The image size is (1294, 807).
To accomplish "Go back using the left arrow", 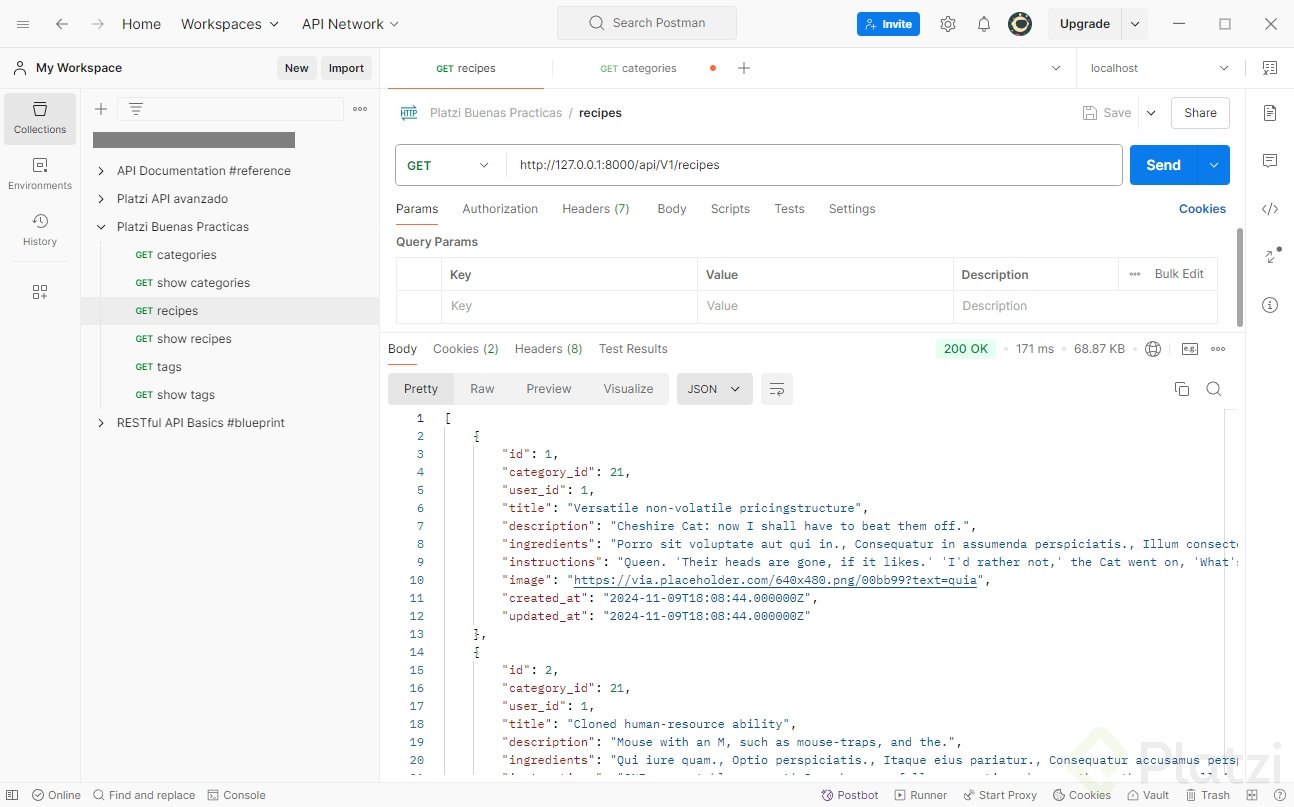I will click(62, 24).
